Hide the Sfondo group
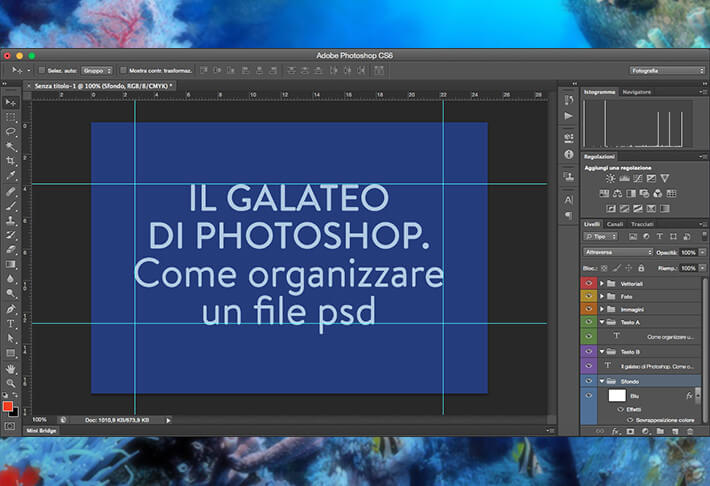The image size is (710, 486). 589,381
